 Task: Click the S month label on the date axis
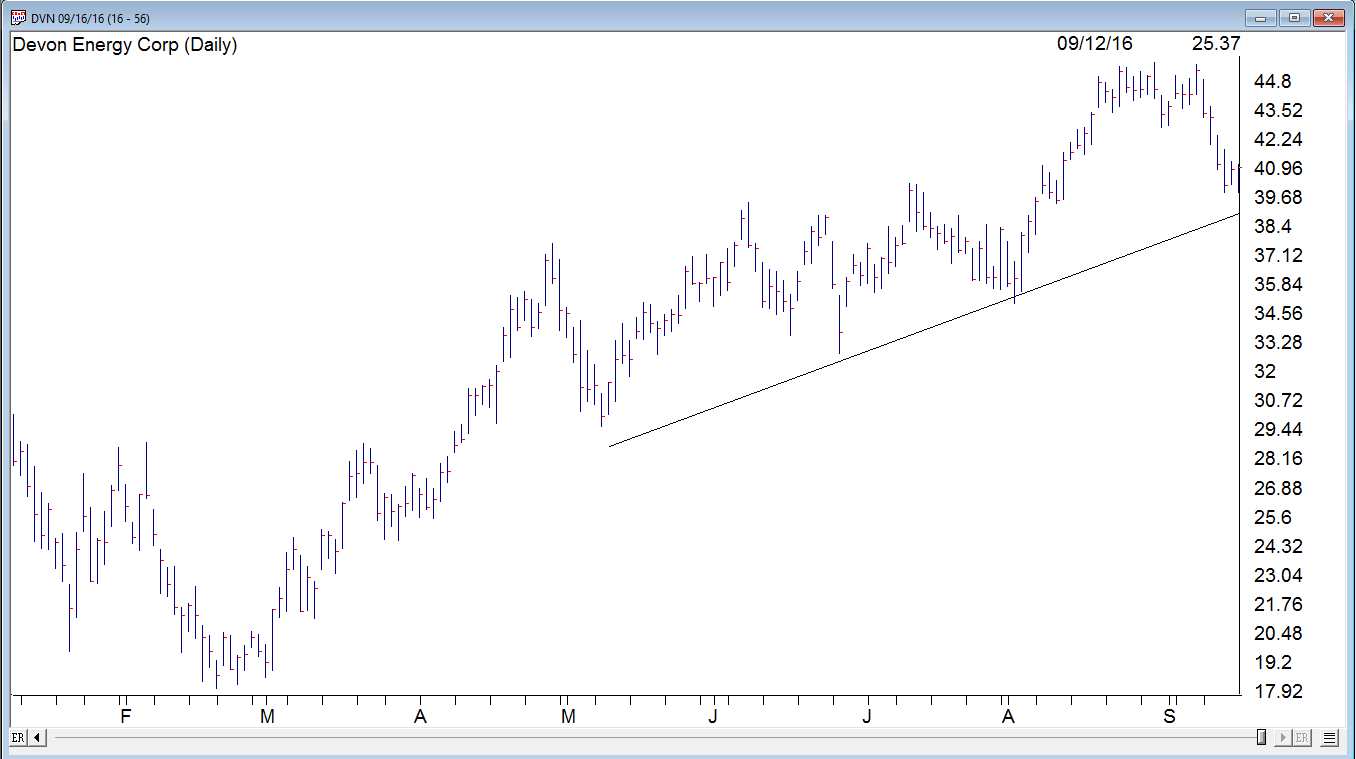1169,716
